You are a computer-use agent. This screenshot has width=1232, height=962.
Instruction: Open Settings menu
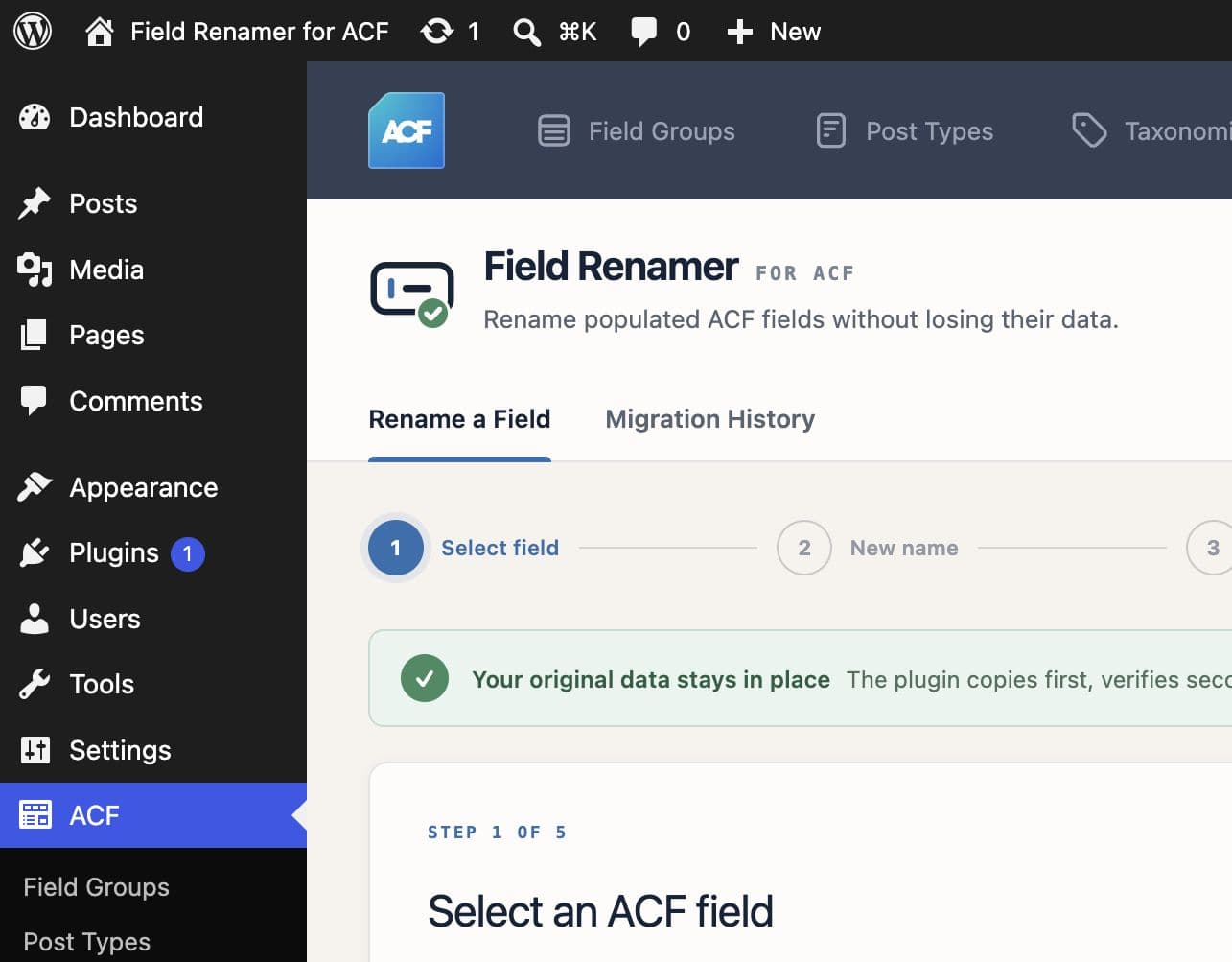(120, 750)
